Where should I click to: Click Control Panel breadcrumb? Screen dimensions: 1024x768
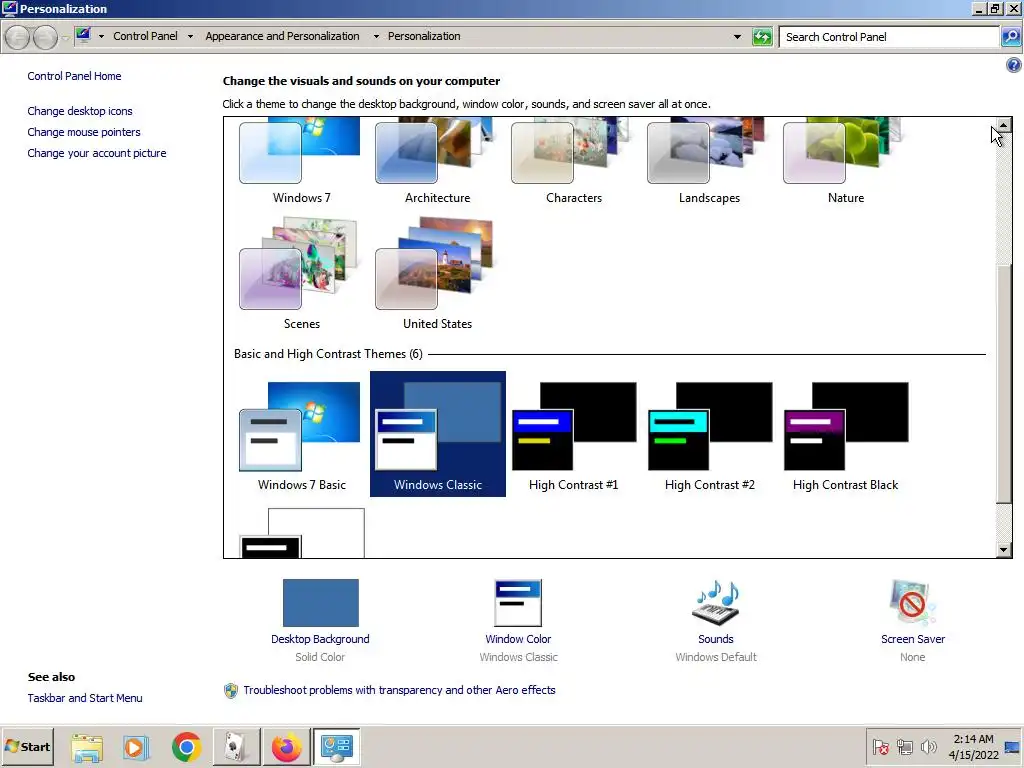[x=145, y=36]
